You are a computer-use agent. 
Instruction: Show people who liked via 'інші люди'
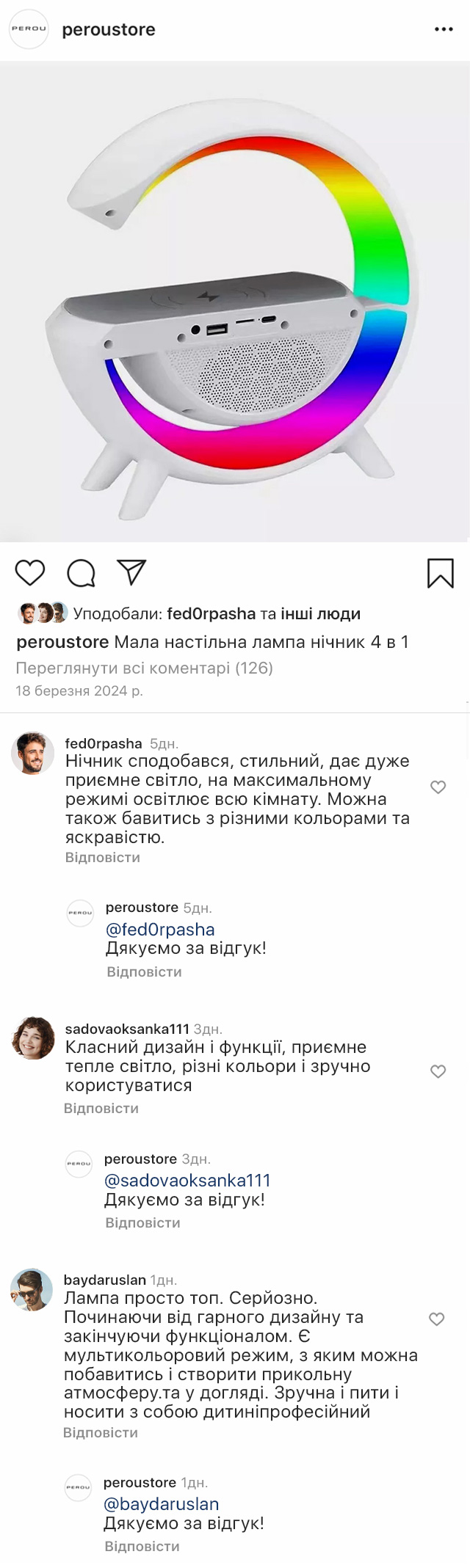click(x=320, y=613)
